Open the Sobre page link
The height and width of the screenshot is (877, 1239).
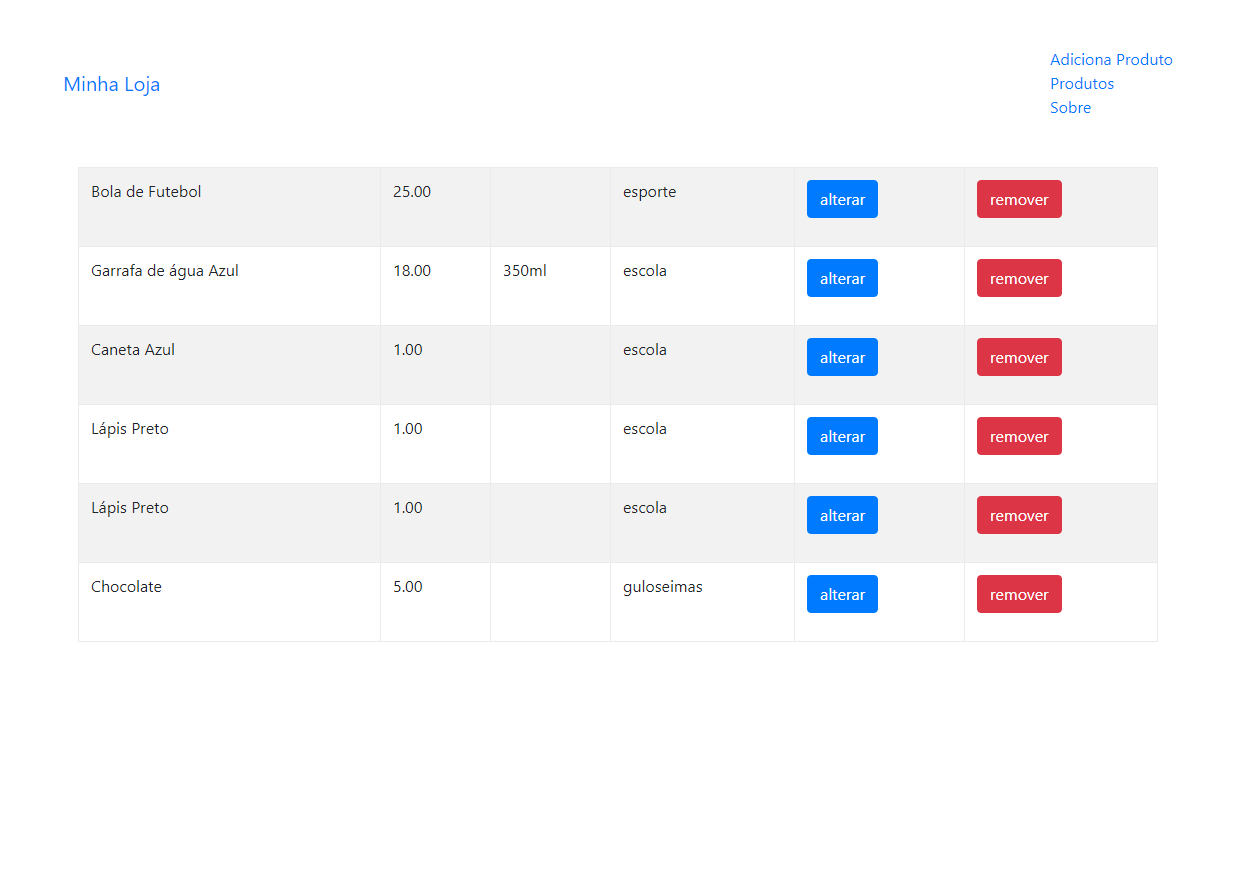coord(1070,108)
